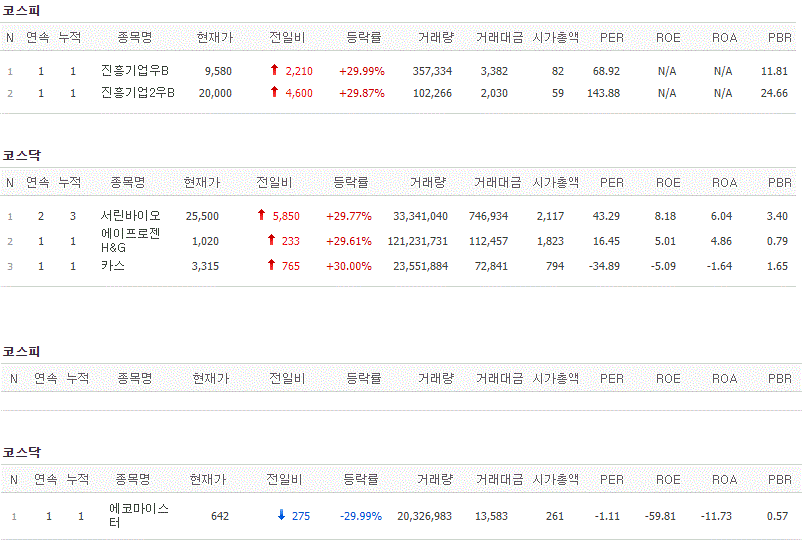The height and width of the screenshot is (558, 802).
Task: Click the first 코스닥 section heading
Action: coord(21,155)
